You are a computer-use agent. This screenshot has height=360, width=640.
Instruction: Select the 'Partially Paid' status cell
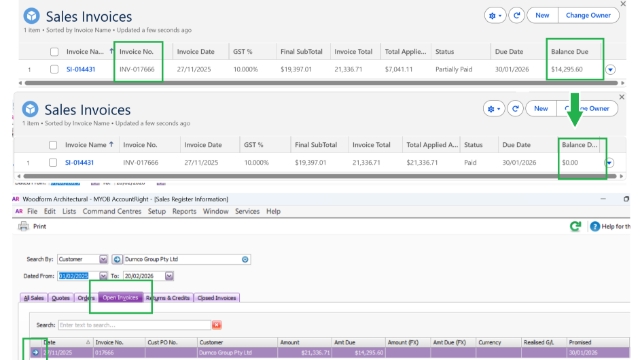(454, 69)
